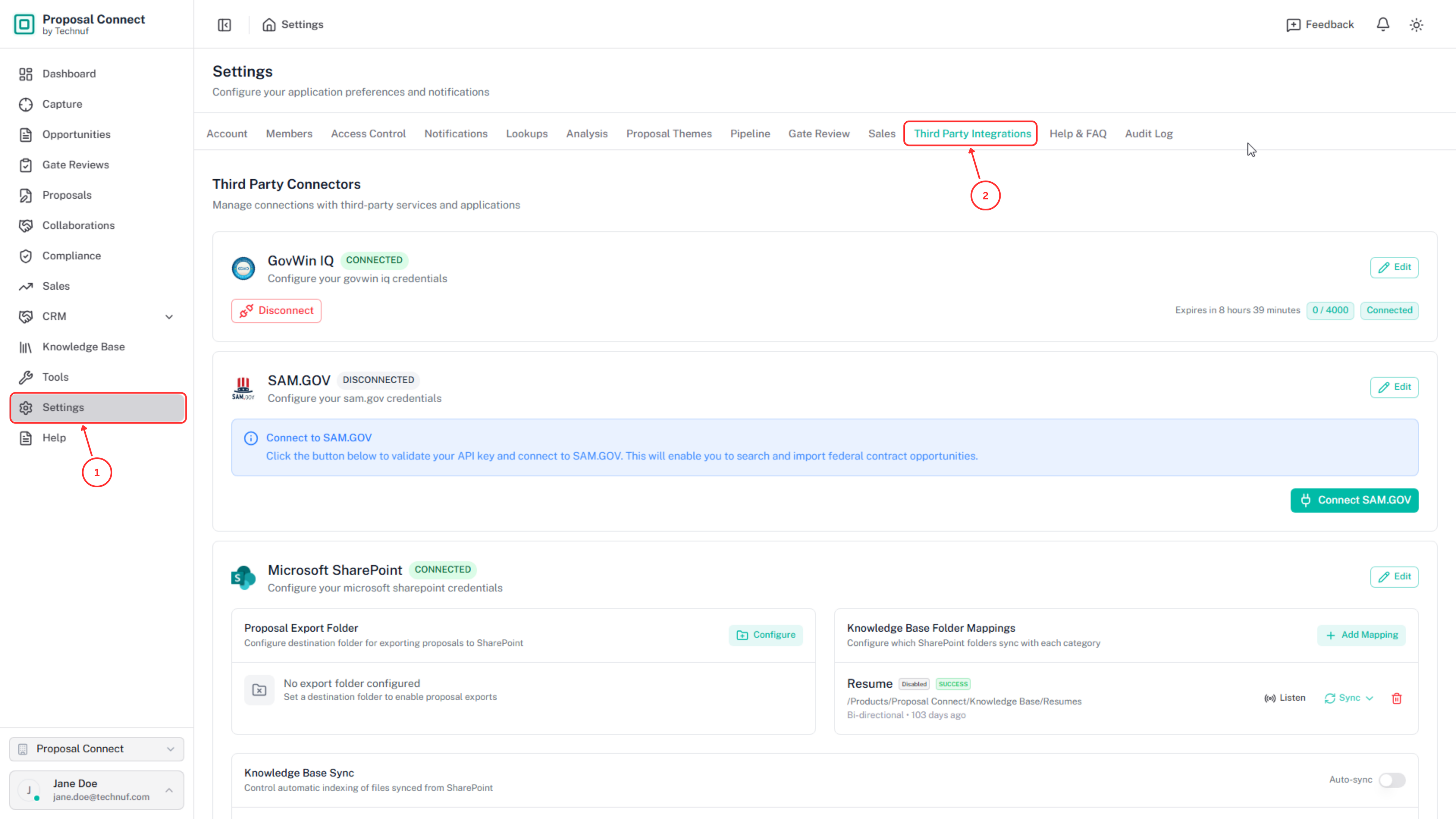
Task: Open the Analysis tab
Action: (x=587, y=134)
